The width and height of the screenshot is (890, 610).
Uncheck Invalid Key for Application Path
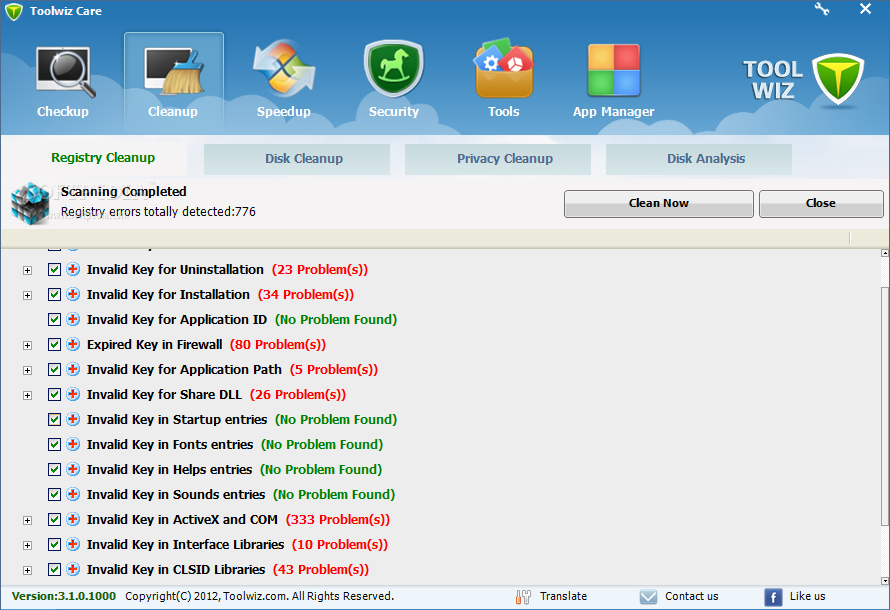54,369
